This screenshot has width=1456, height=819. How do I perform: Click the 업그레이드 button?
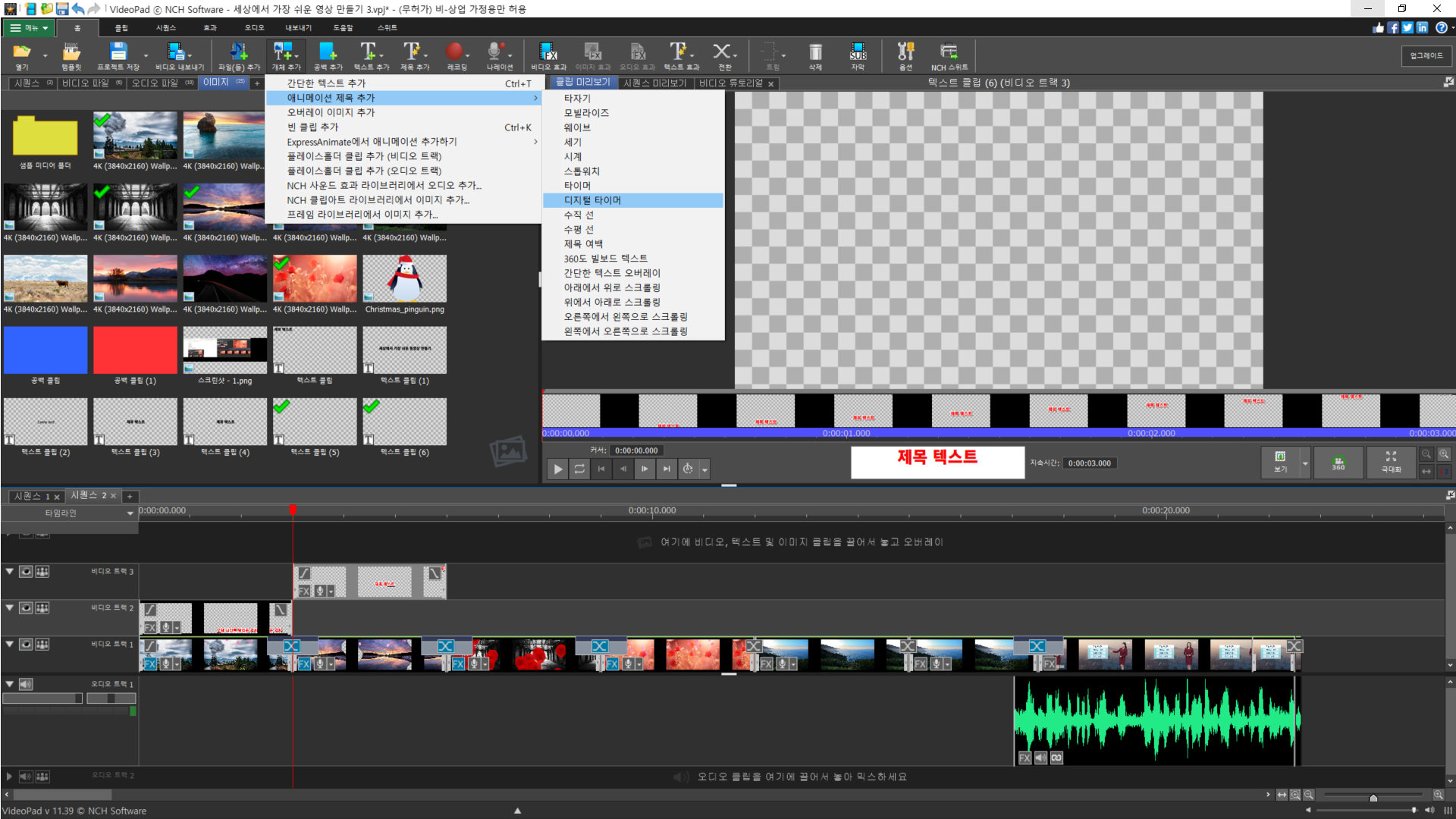click(x=1426, y=55)
